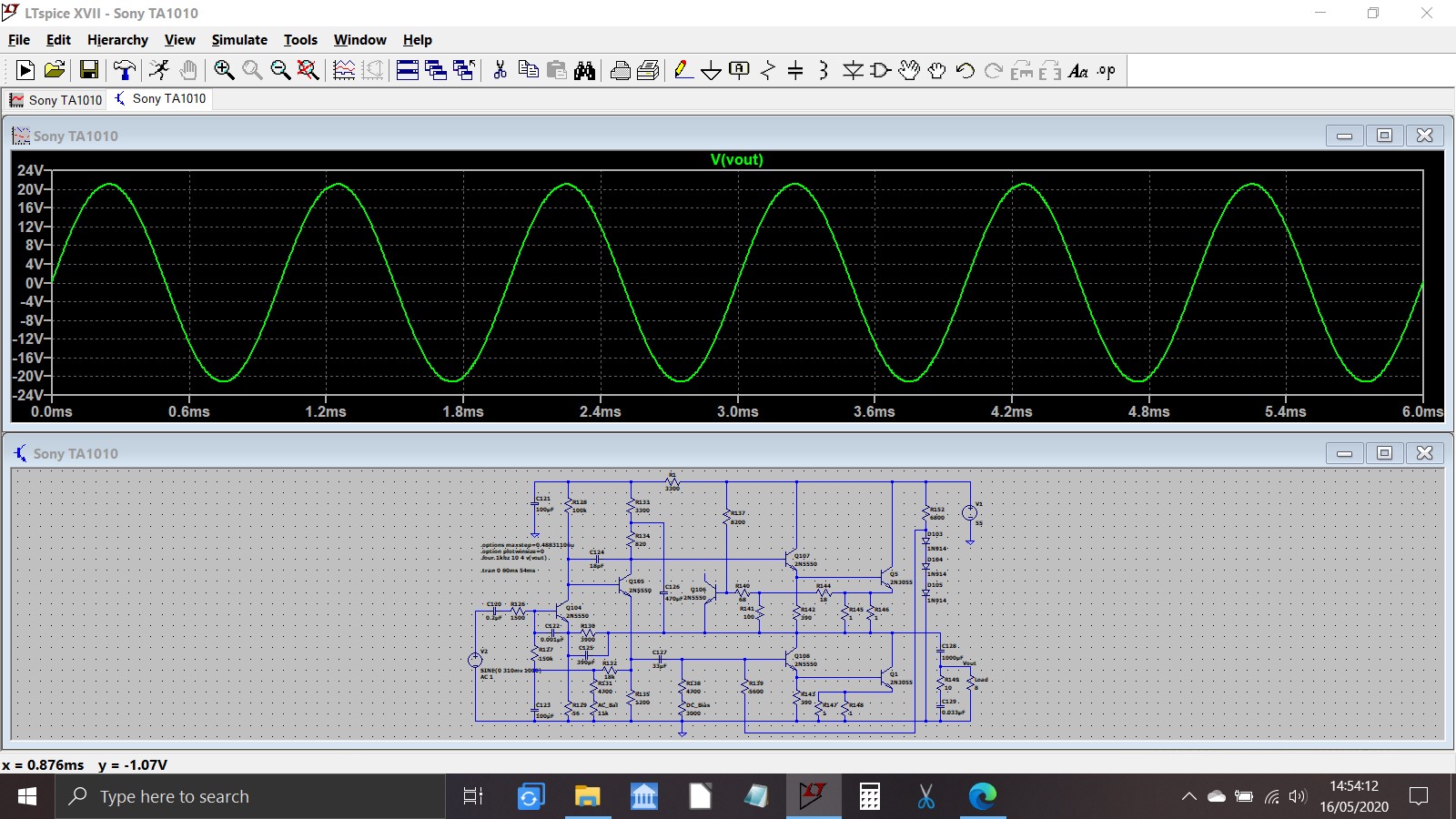Click the LTspice taskbar icon

pyautogui.click(x=813, y=797)
